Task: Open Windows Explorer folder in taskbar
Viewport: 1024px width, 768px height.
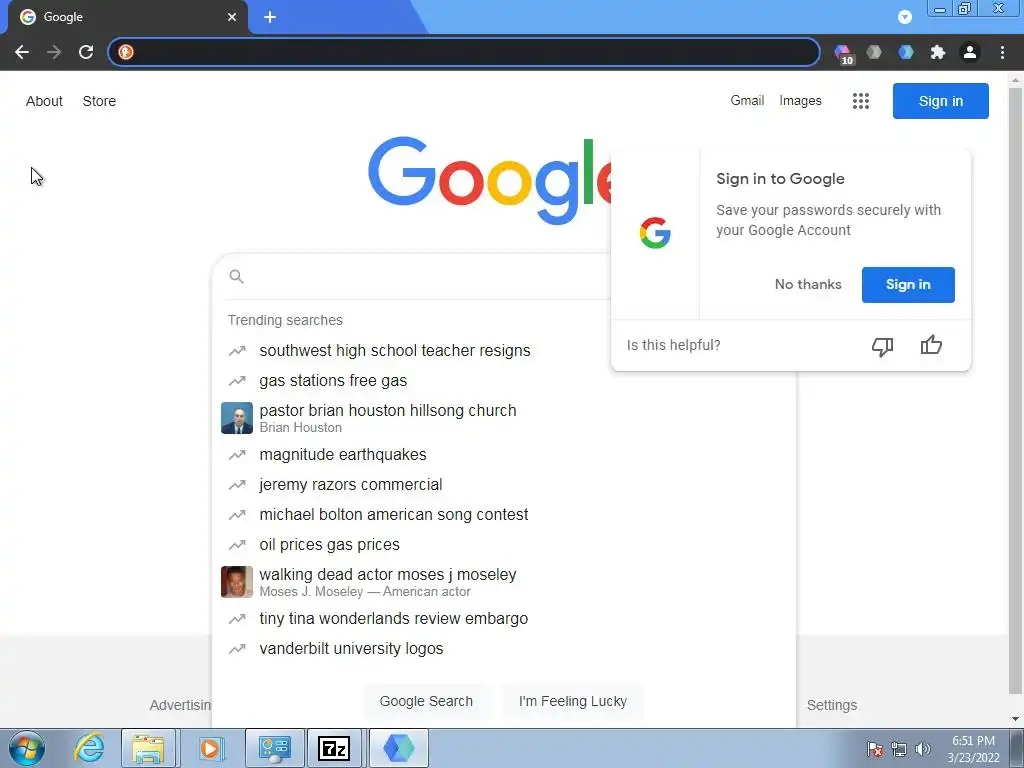Action: pos(148,748)
